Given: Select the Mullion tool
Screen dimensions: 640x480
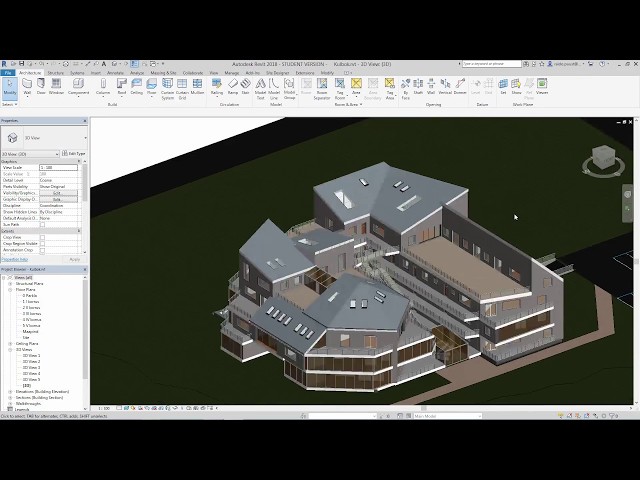Looking at the screenshot, I should click(x=197, y=87).
